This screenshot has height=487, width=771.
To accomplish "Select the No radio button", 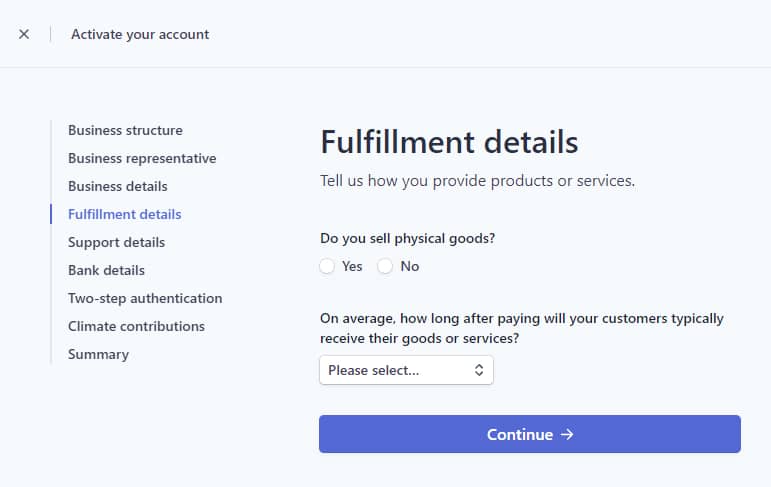I will click(385, 266).
